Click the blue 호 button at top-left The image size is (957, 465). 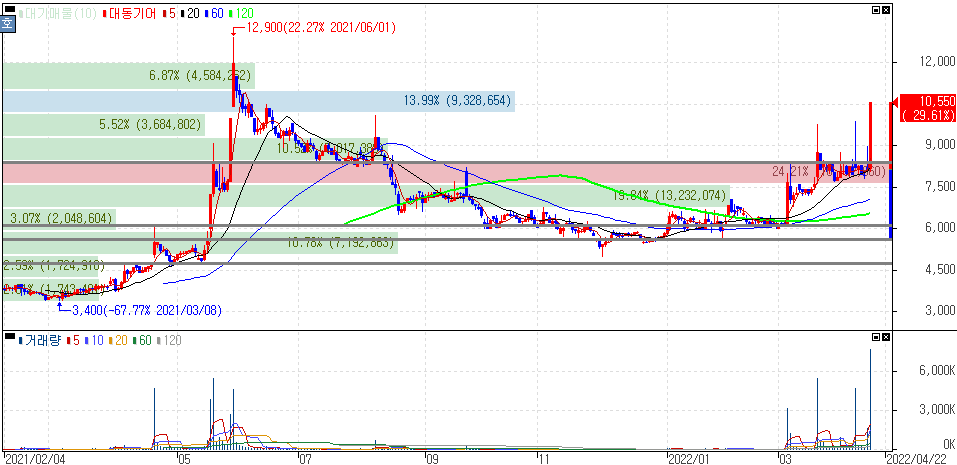[7, 24]
